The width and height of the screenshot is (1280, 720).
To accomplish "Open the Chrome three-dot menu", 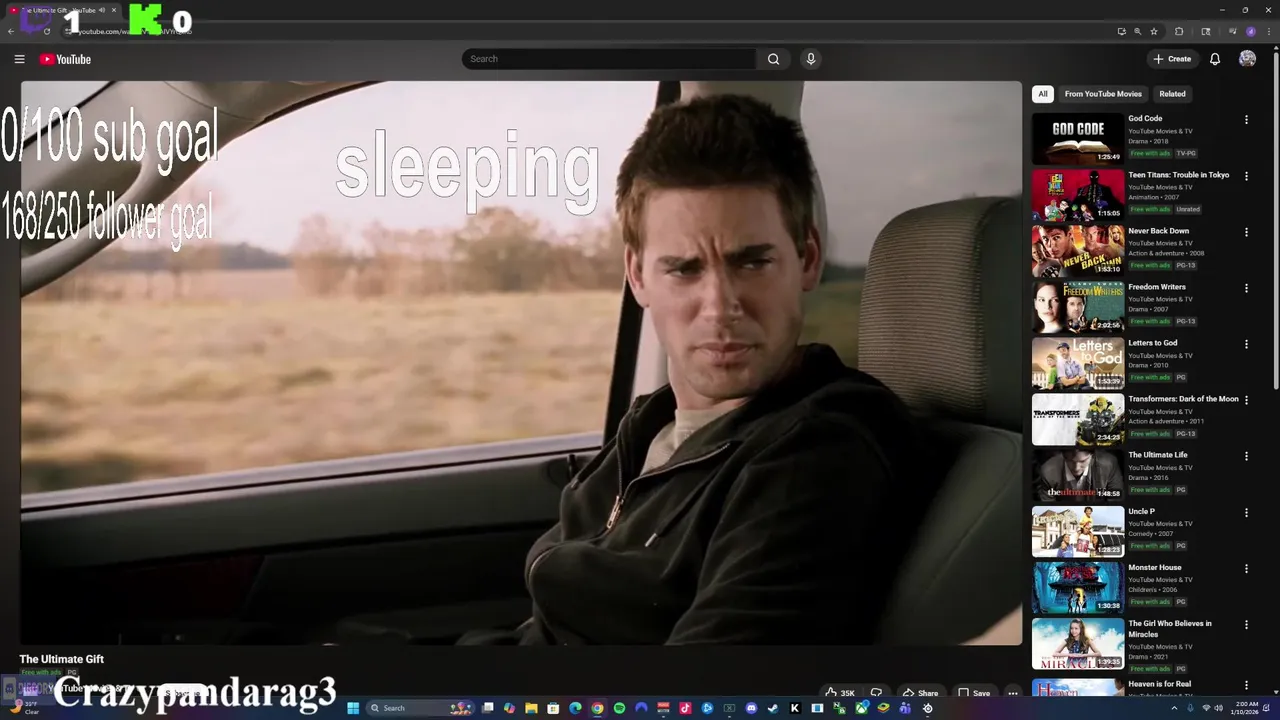I will 1269,31.
